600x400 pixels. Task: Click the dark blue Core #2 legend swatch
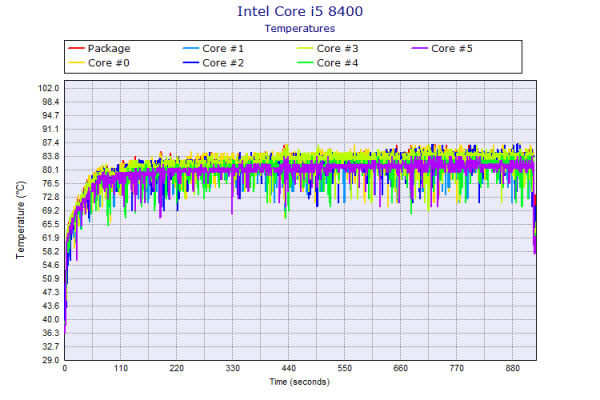click(191, 63)
